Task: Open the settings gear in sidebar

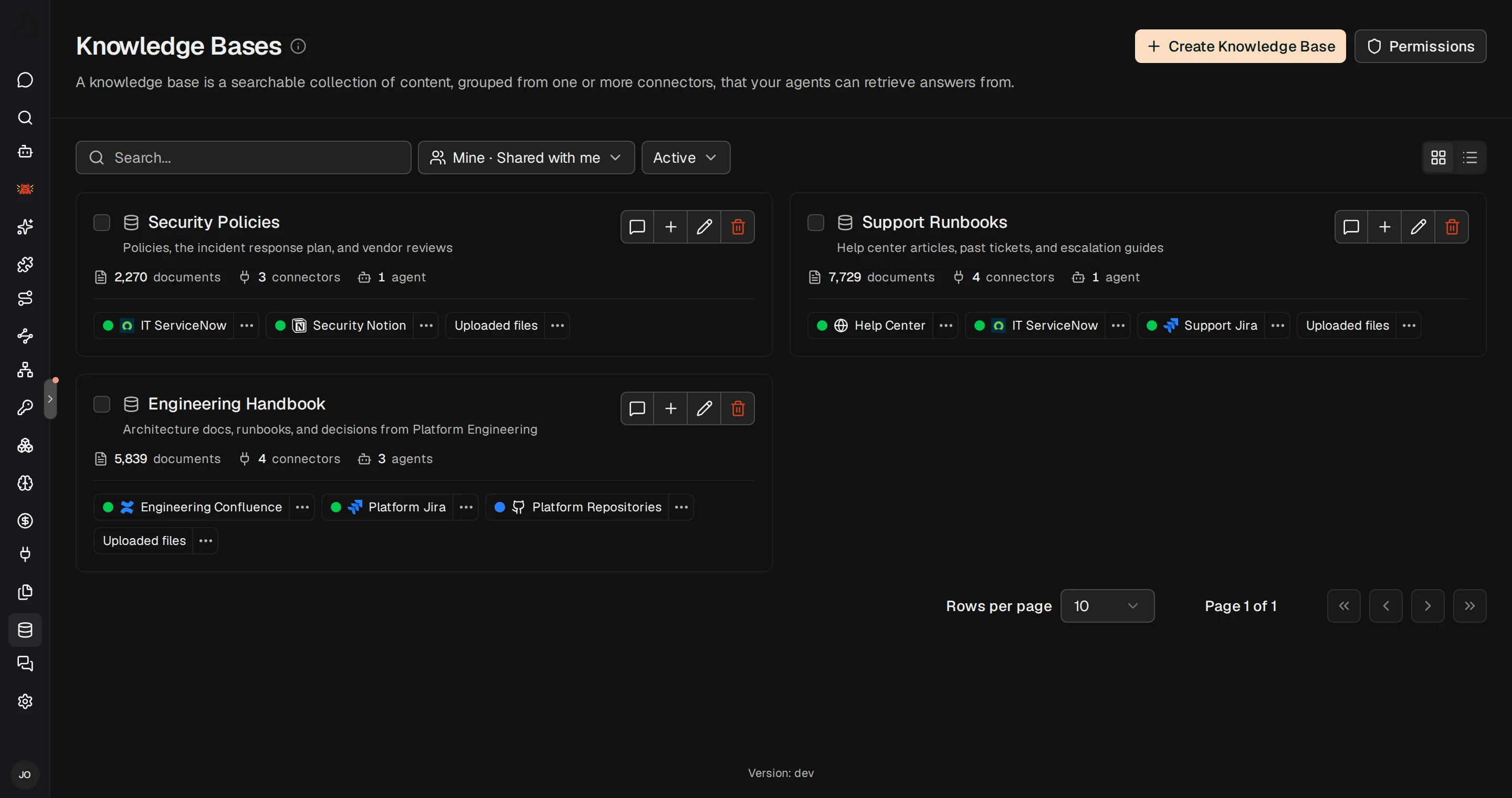Action: [25, 701]
